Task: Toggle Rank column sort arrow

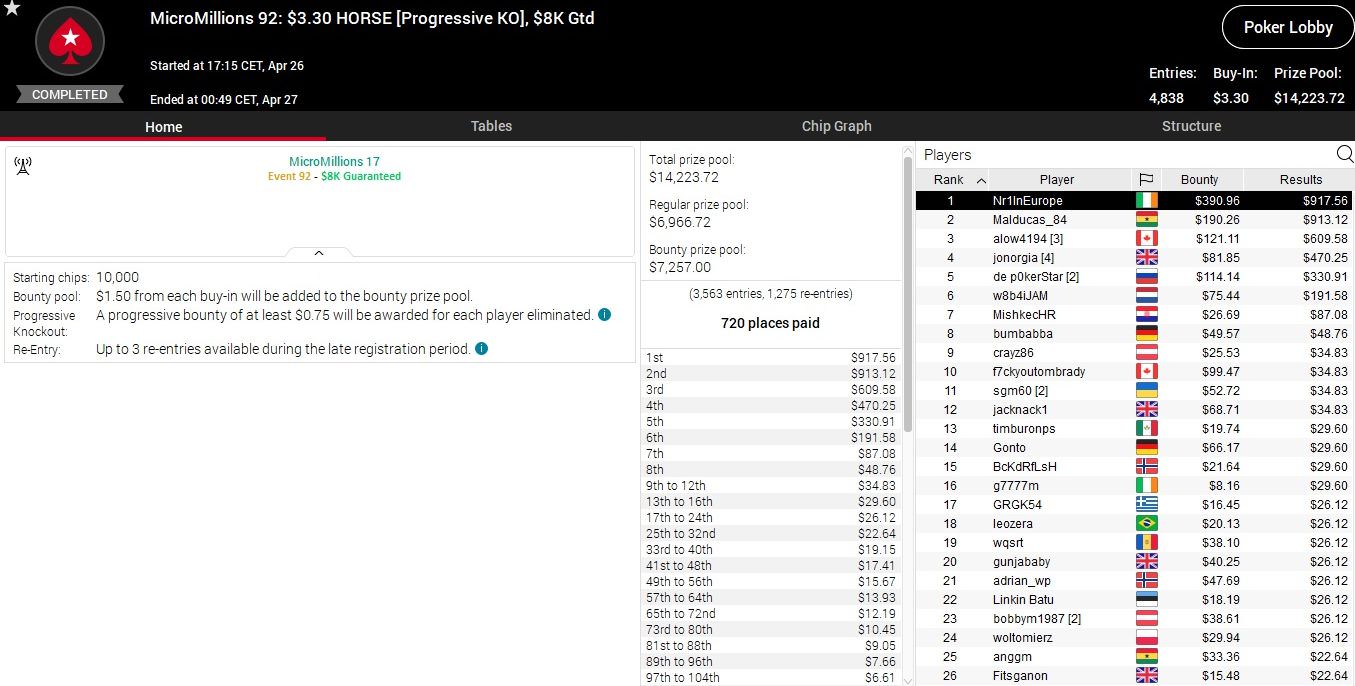Action: tap(981, 180)
